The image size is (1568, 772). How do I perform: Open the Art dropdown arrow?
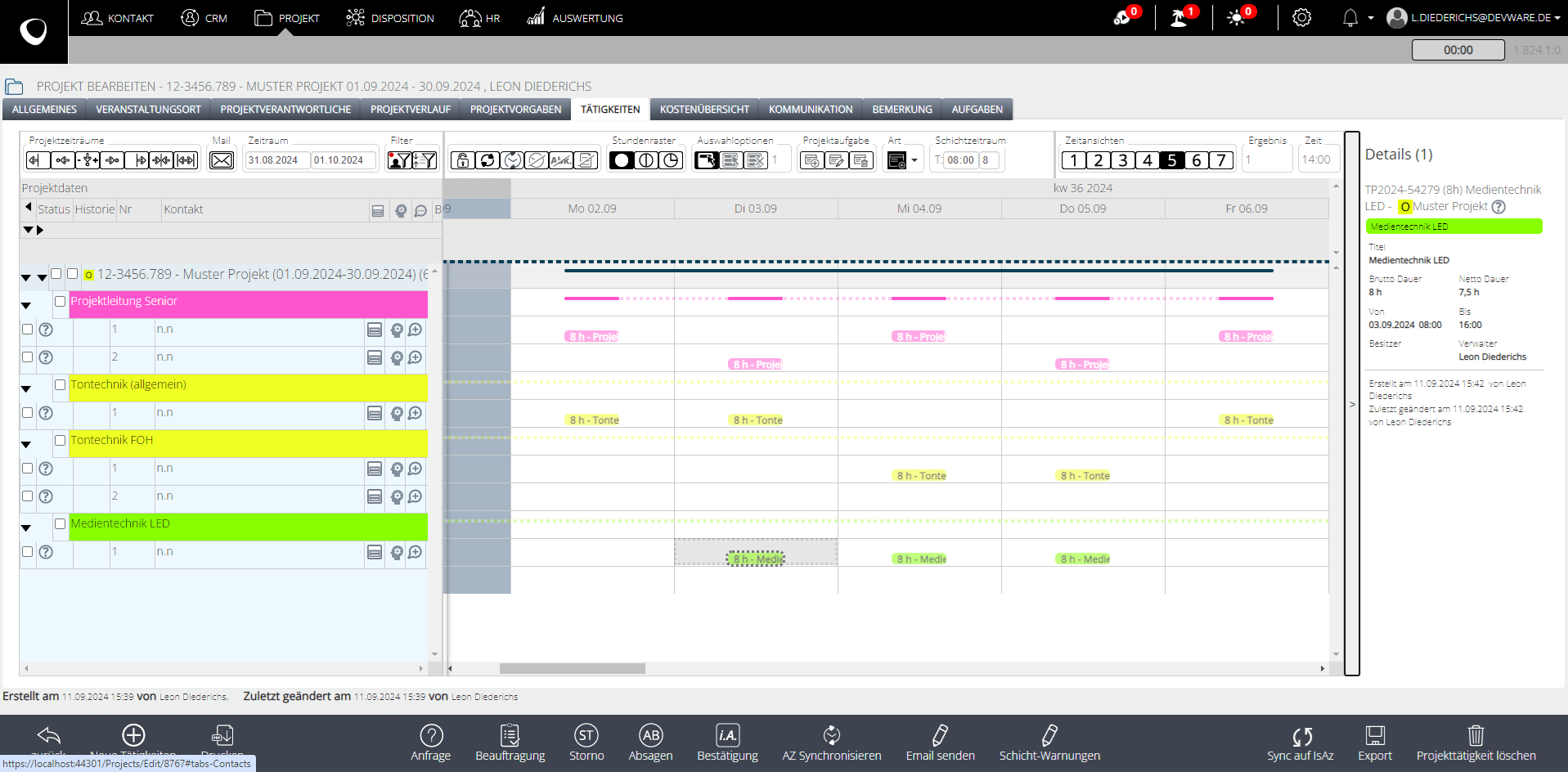tap(914, 160)
